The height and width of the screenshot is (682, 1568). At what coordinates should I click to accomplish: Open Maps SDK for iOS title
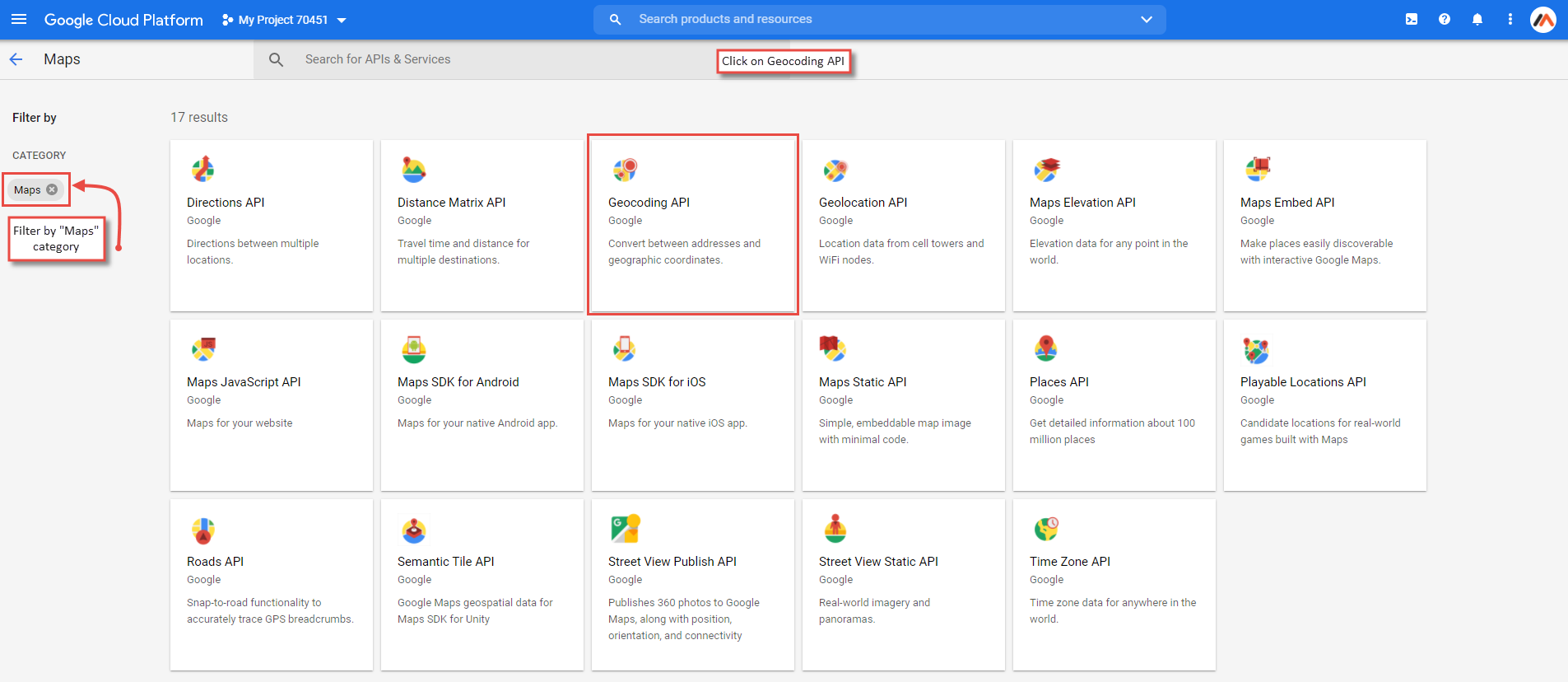point(657,382)
